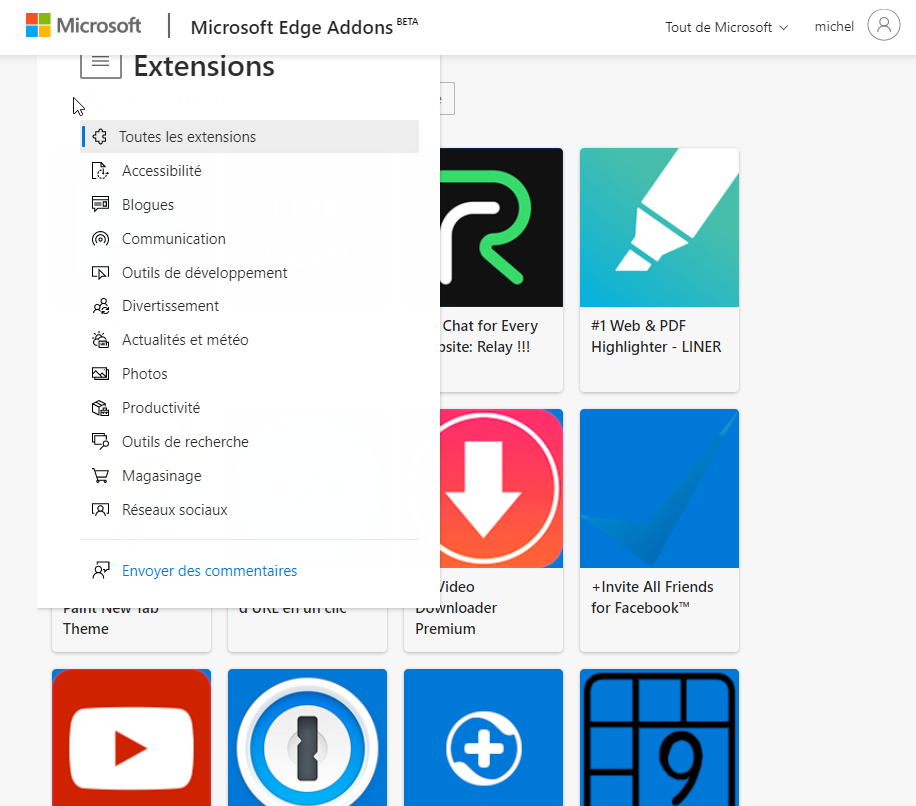Click the Réseaux sociaux category icon

[100, 510]
